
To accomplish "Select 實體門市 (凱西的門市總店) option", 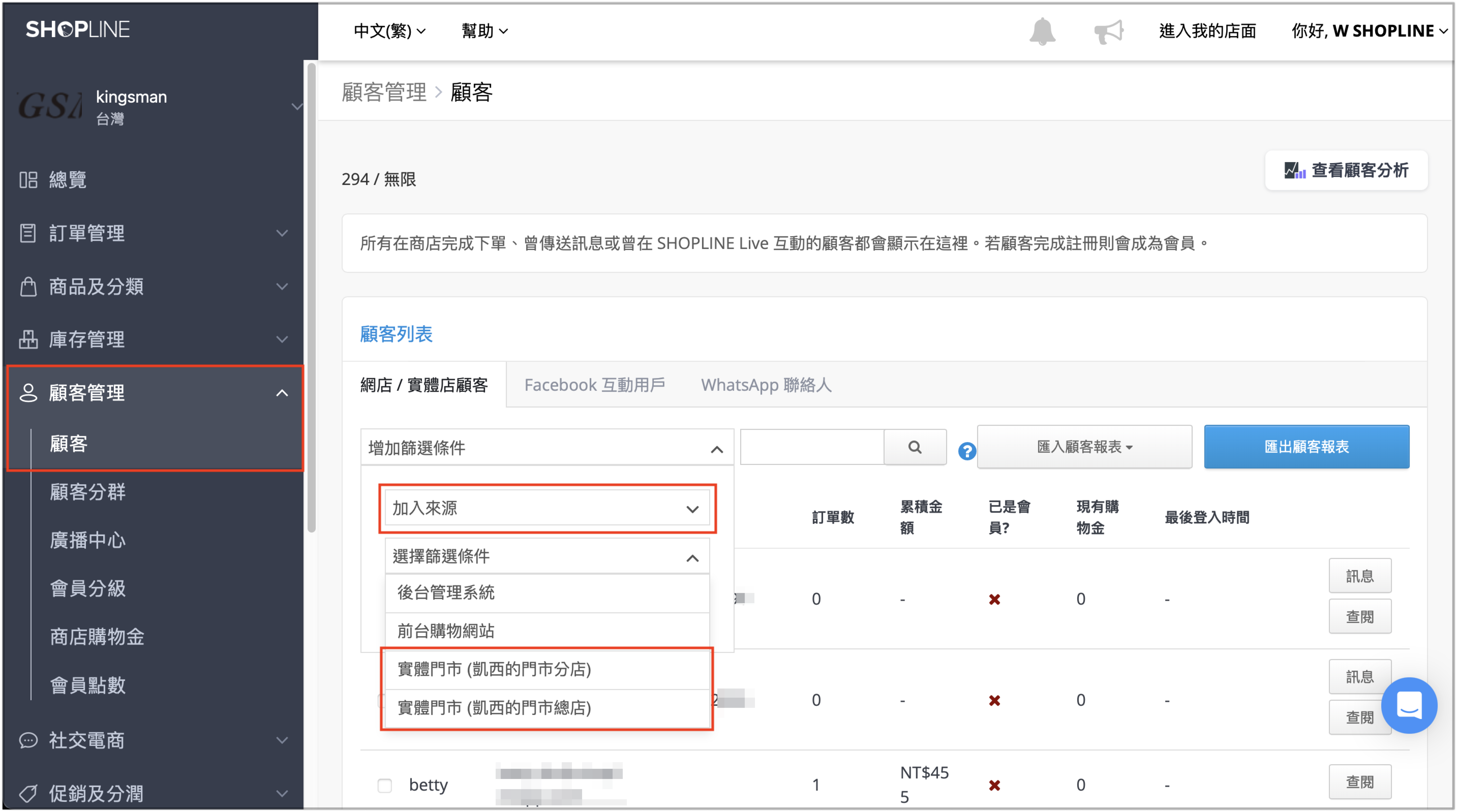I will pos(547,708).
